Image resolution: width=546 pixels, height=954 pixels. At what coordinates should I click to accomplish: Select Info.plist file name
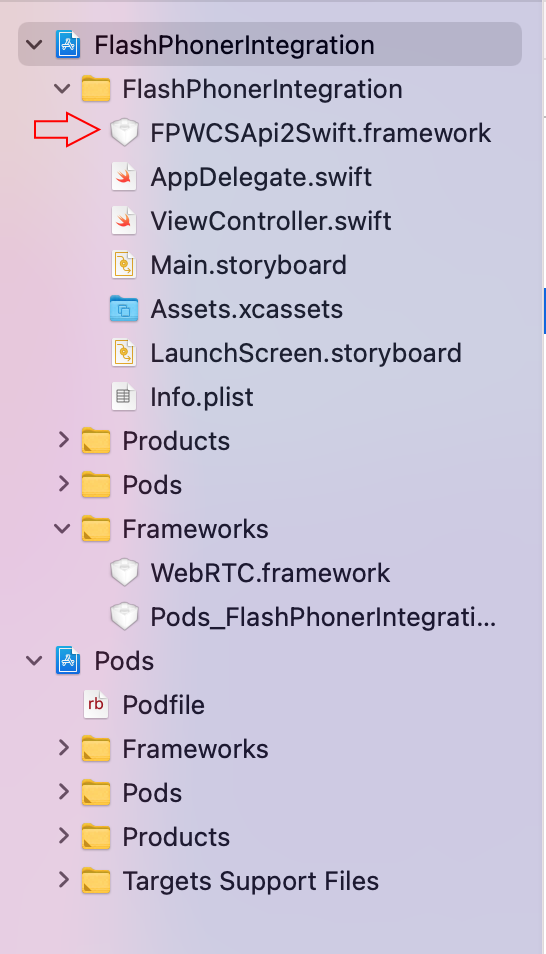click(x=202, y=397)
